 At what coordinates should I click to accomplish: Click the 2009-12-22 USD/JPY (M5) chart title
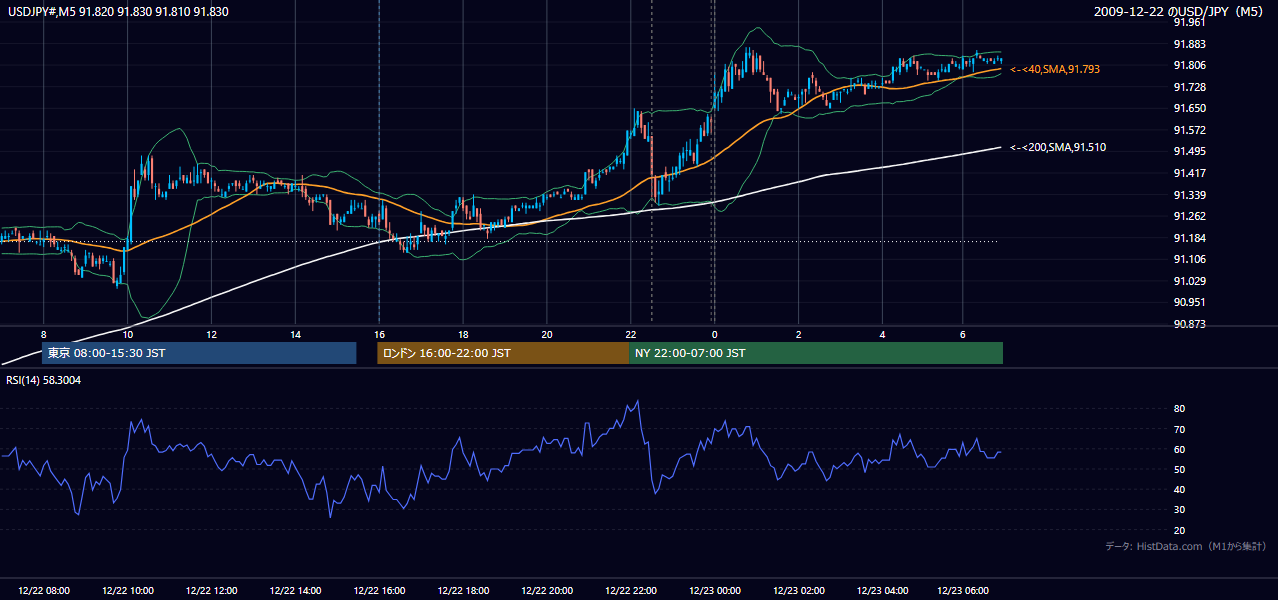click(x=1180, y=11)
